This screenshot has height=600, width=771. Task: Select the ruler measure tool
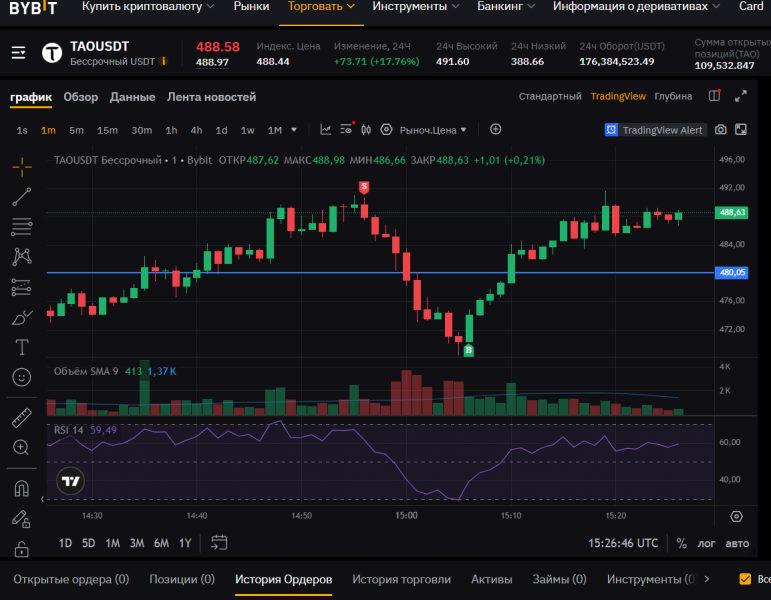coord(22,418)
